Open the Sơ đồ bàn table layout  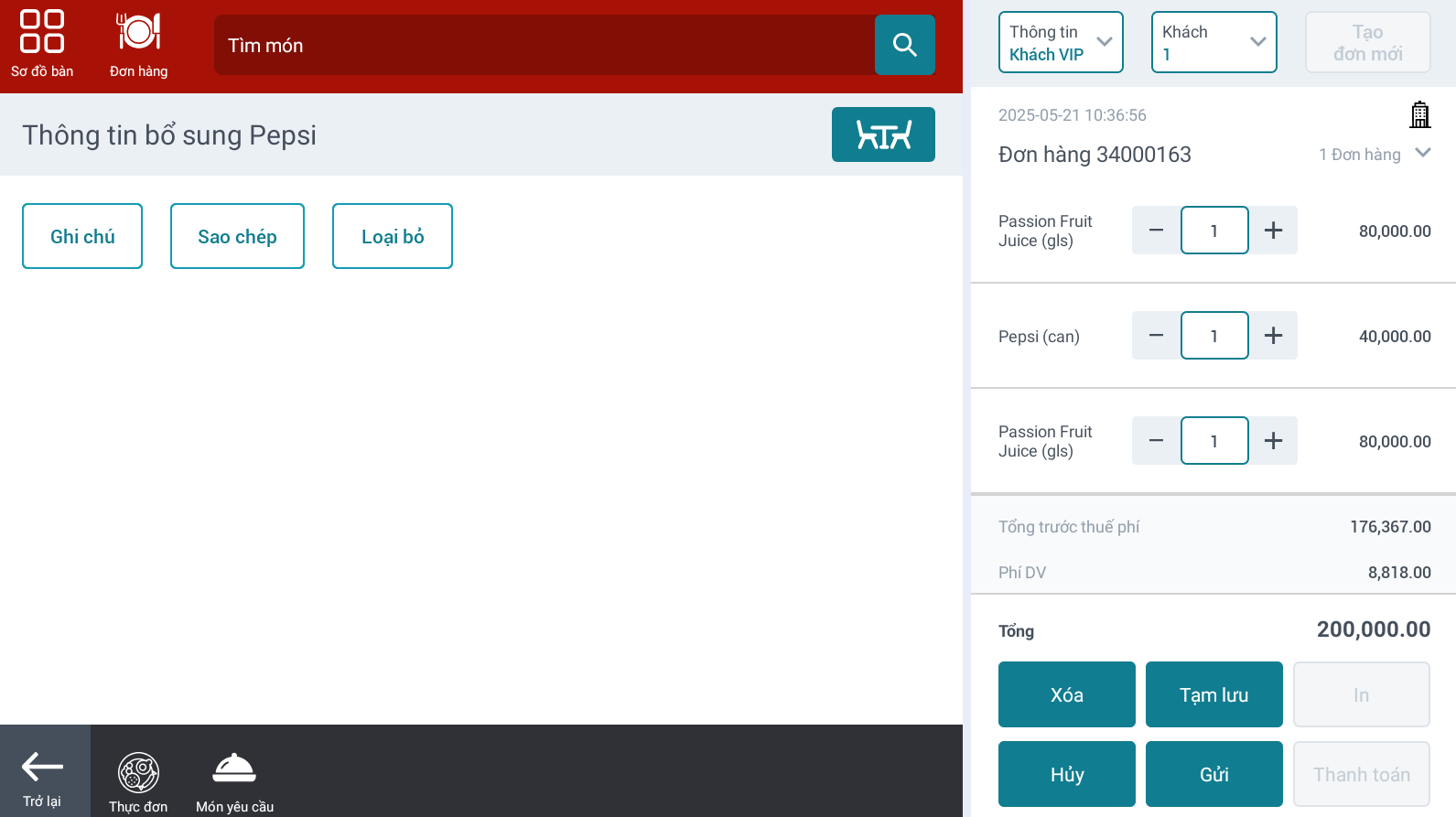click(x=42, y=45)
